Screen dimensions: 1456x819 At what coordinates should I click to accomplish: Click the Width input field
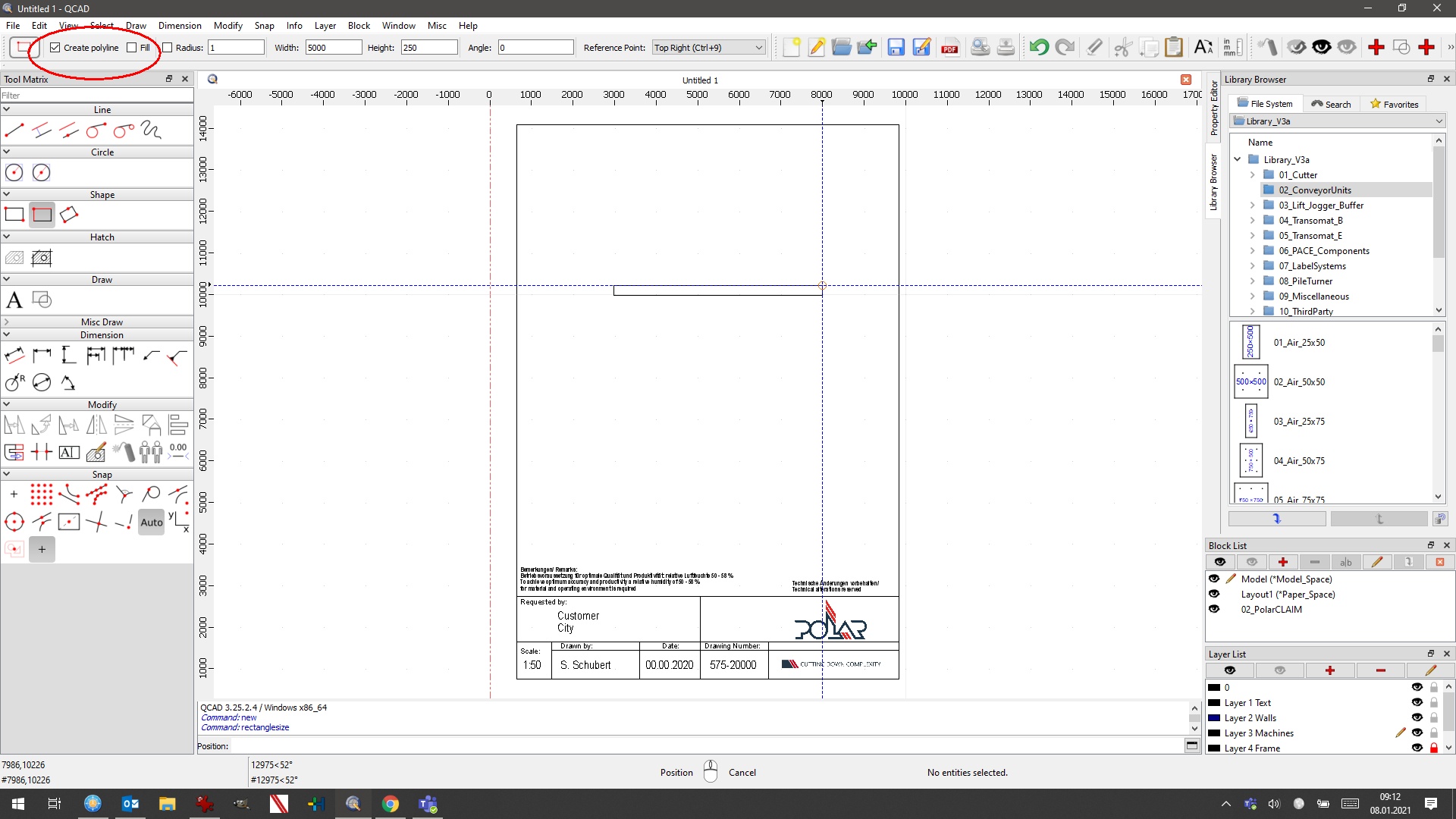(x=333, y=48)
